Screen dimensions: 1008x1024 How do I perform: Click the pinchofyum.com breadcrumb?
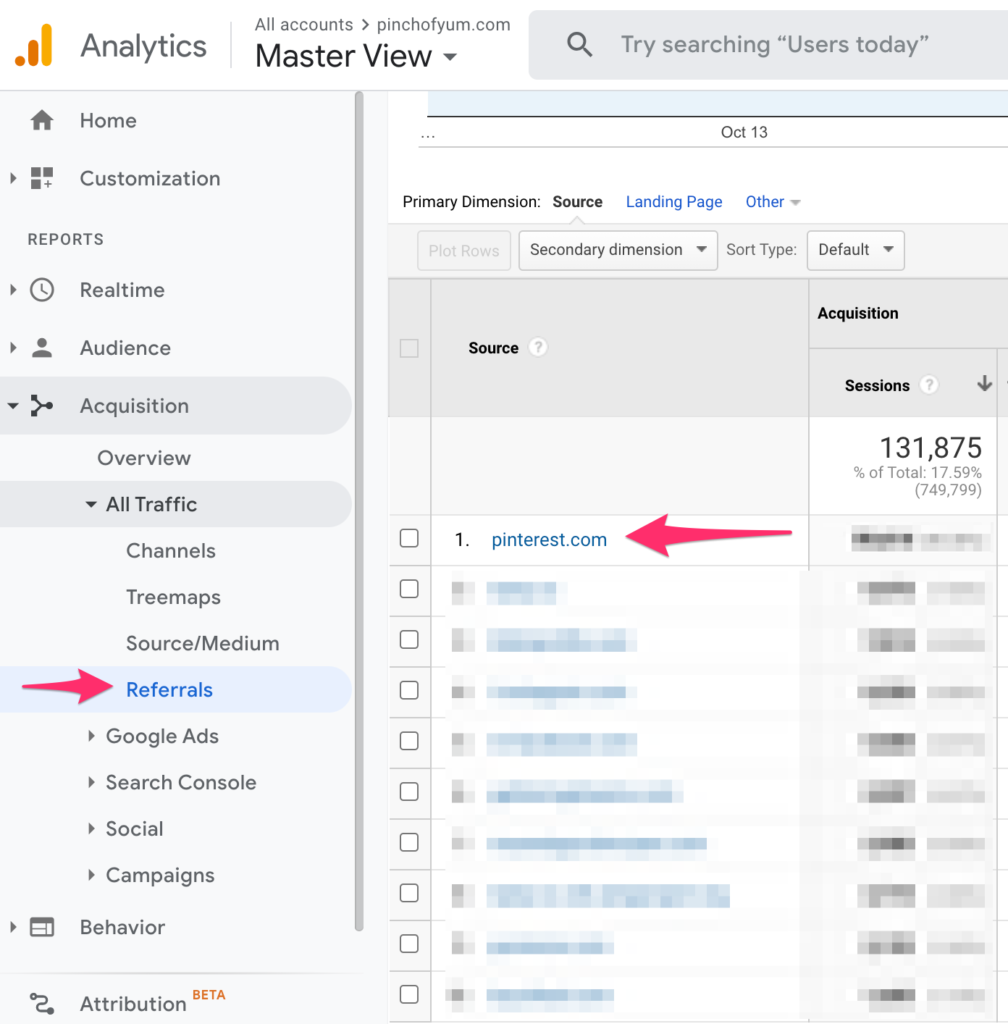click(x=443, y=24)
